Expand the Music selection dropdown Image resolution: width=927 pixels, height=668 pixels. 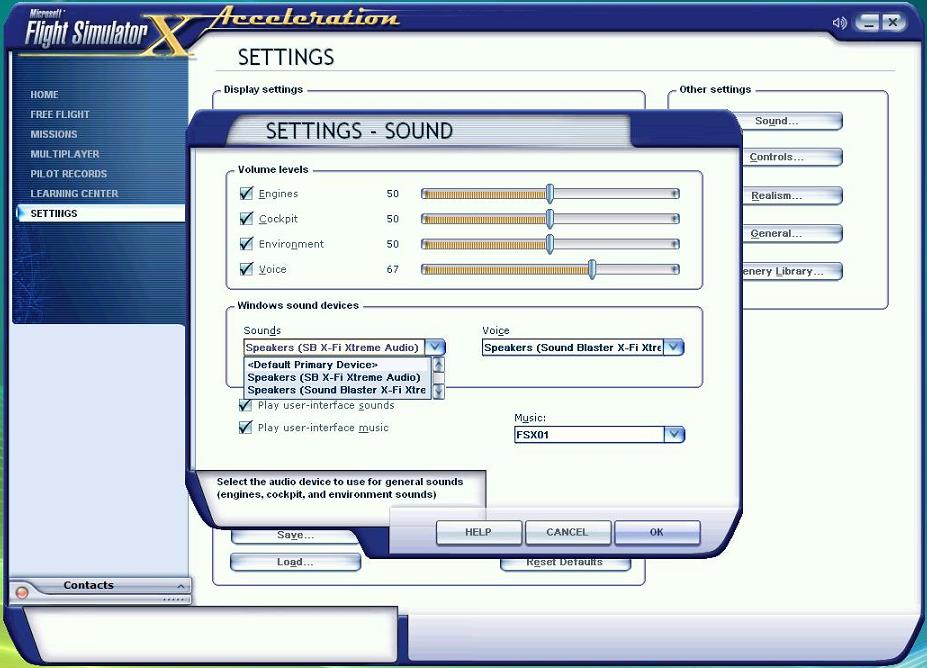pyautogui.click(x=674, y=435)
